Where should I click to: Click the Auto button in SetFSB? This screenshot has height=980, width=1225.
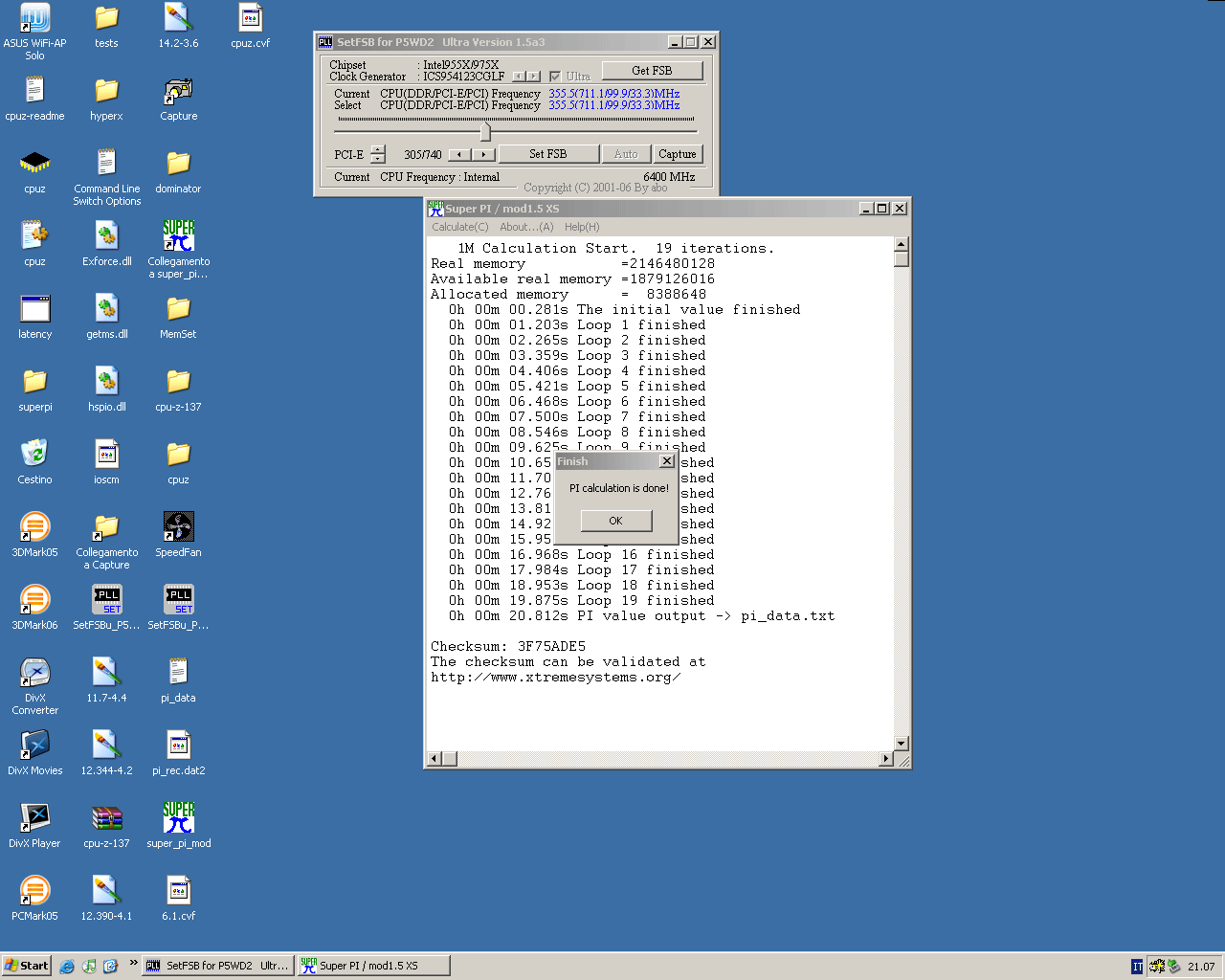[626, 154]
